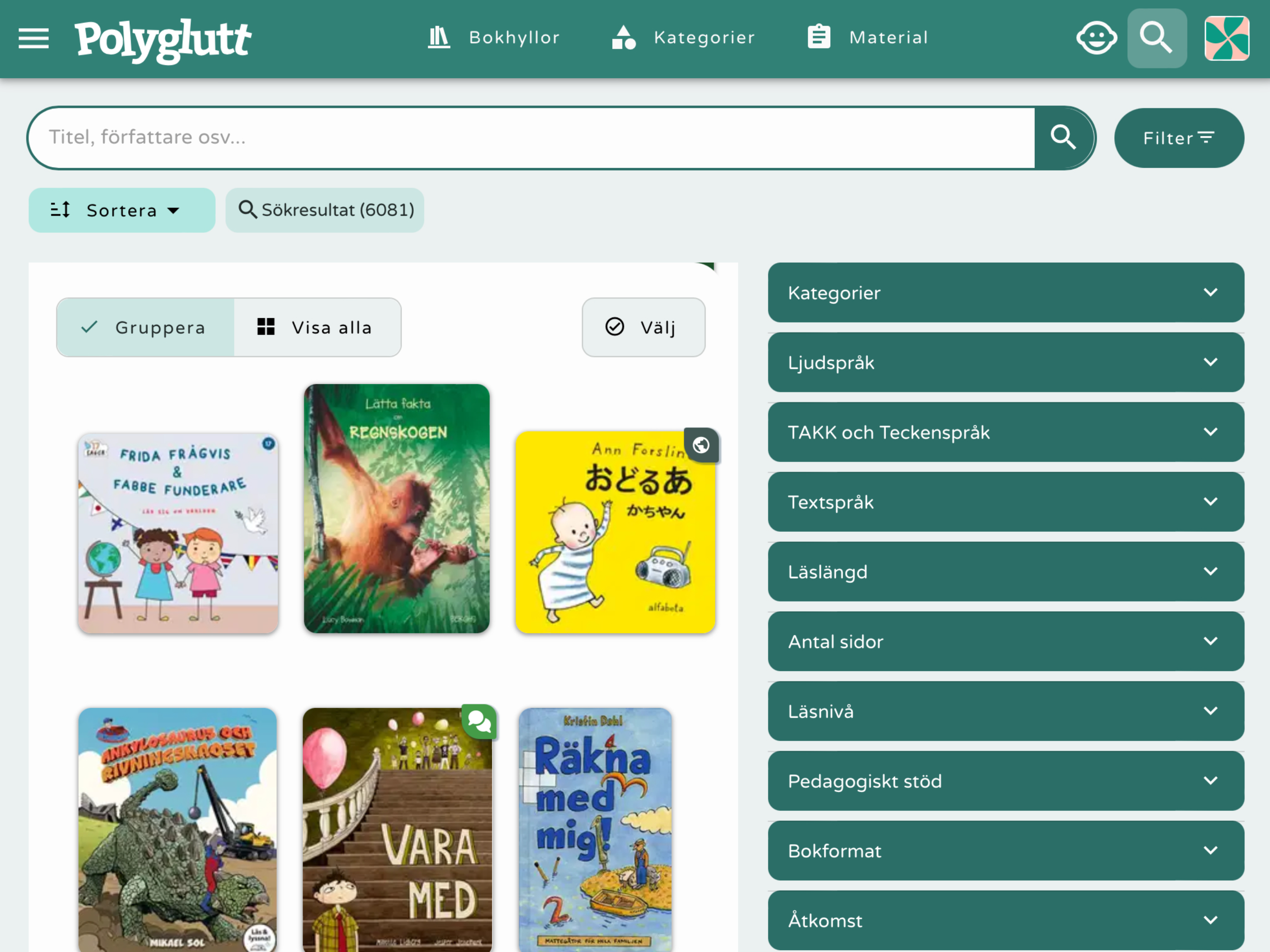Screen dimensions: 1270x952
Task: Click the bookshelf icon beside Bokhyllor
Action: point(439,37)
